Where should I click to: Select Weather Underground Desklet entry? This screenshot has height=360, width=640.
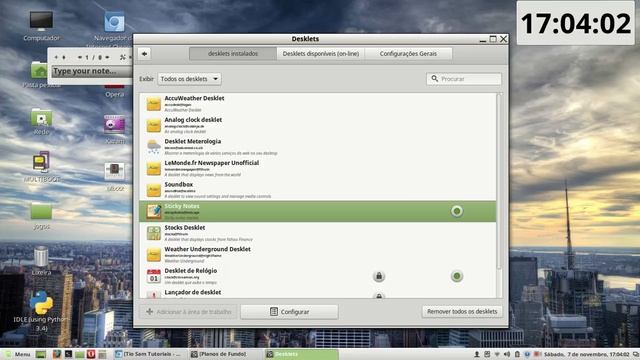[x=318, y=255]
